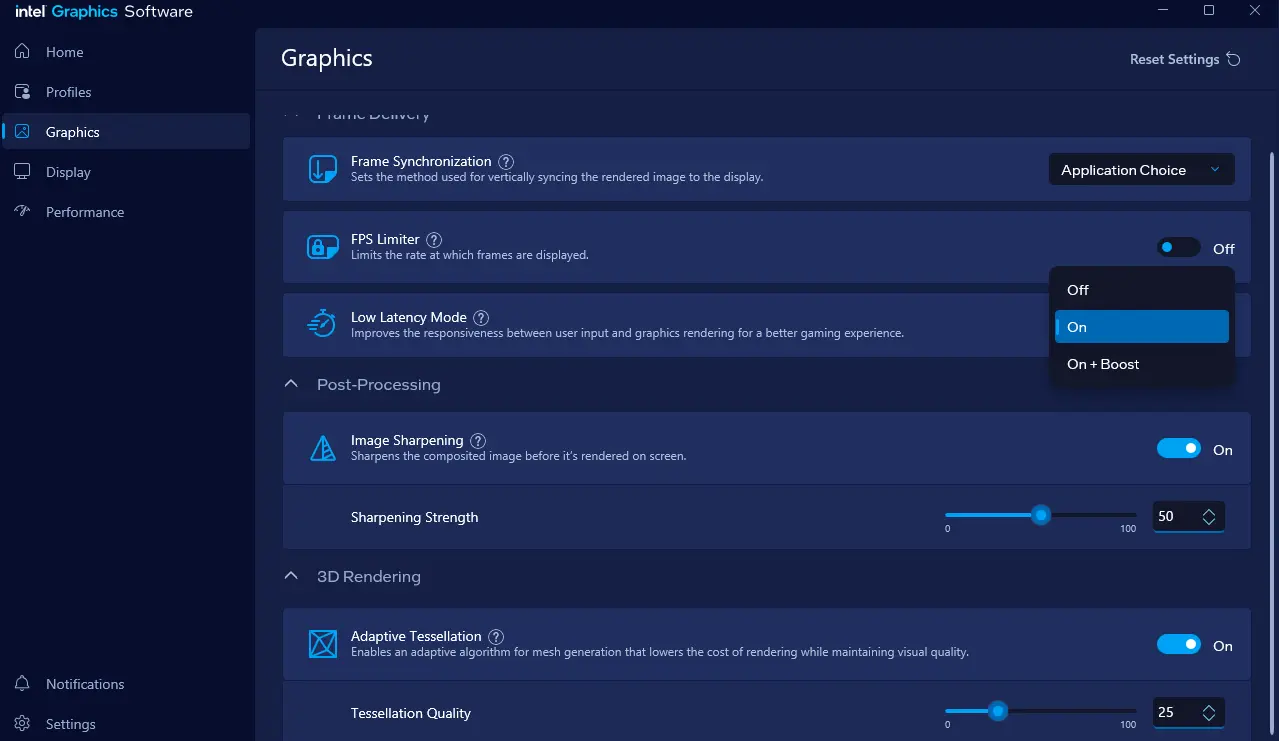Click Tessellation Quality value field showing 25
Viewport: 1279px width, 741px height.
(x=1188, y=713)
